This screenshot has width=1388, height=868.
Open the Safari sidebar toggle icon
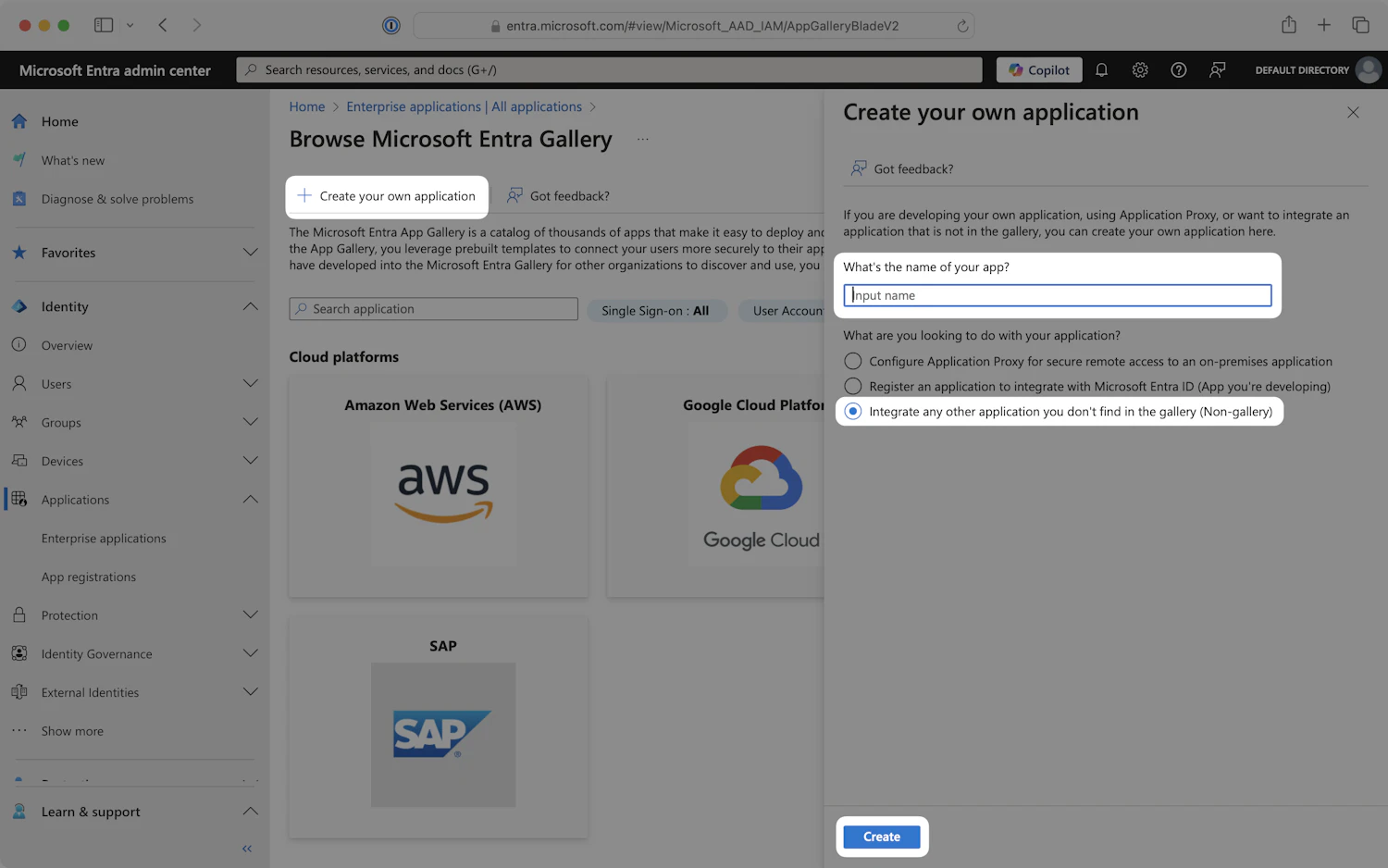104,25
